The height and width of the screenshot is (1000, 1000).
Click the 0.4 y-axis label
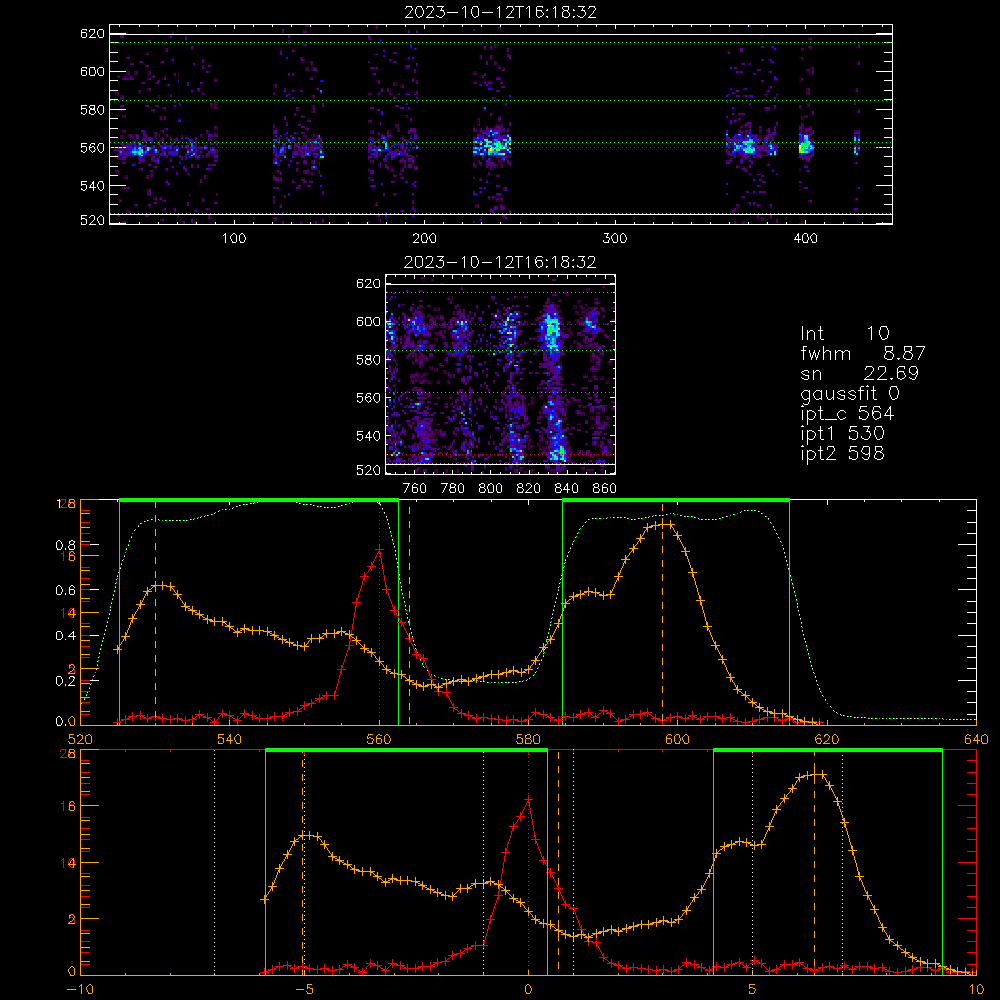coord(66,636)
